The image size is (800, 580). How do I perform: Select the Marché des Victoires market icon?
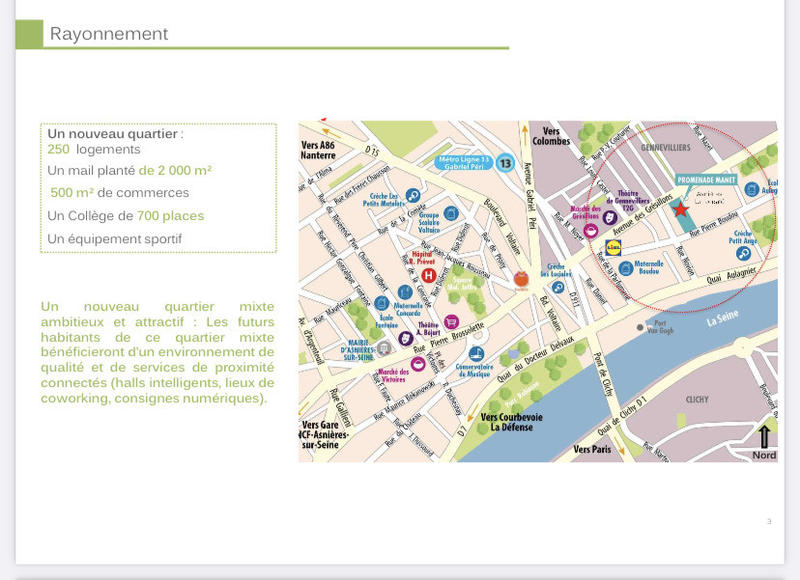[x=418, y=365]
